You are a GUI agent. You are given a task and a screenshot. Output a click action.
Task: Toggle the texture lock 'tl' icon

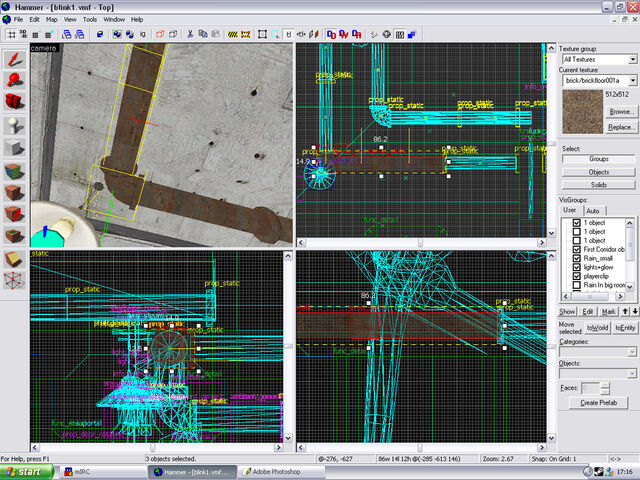[289, 35]
